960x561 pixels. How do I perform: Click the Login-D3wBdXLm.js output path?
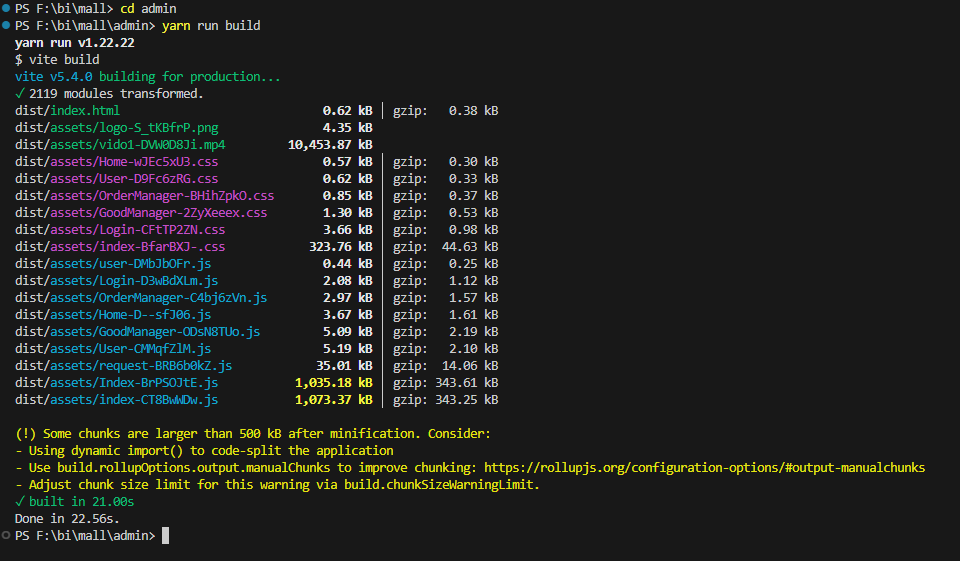click(116, 280)
